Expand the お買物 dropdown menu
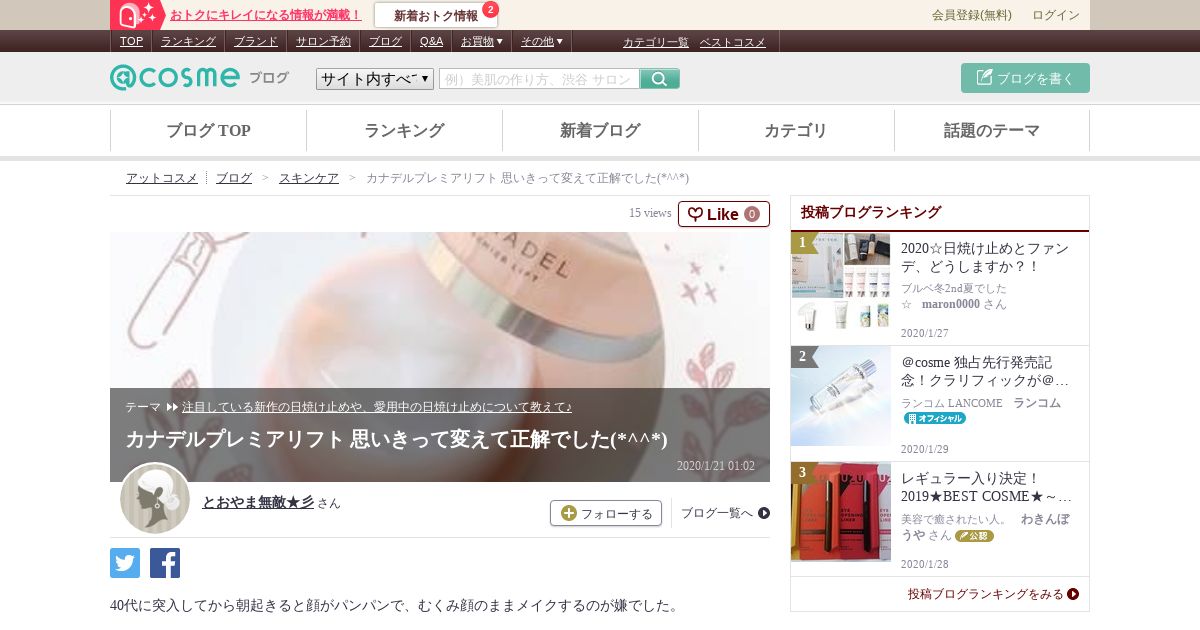This screenshot has height=630, width=1200. click(482, 41)
